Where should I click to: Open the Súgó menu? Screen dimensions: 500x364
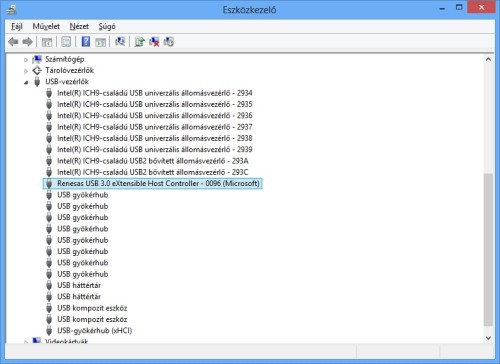click(107, 26)
